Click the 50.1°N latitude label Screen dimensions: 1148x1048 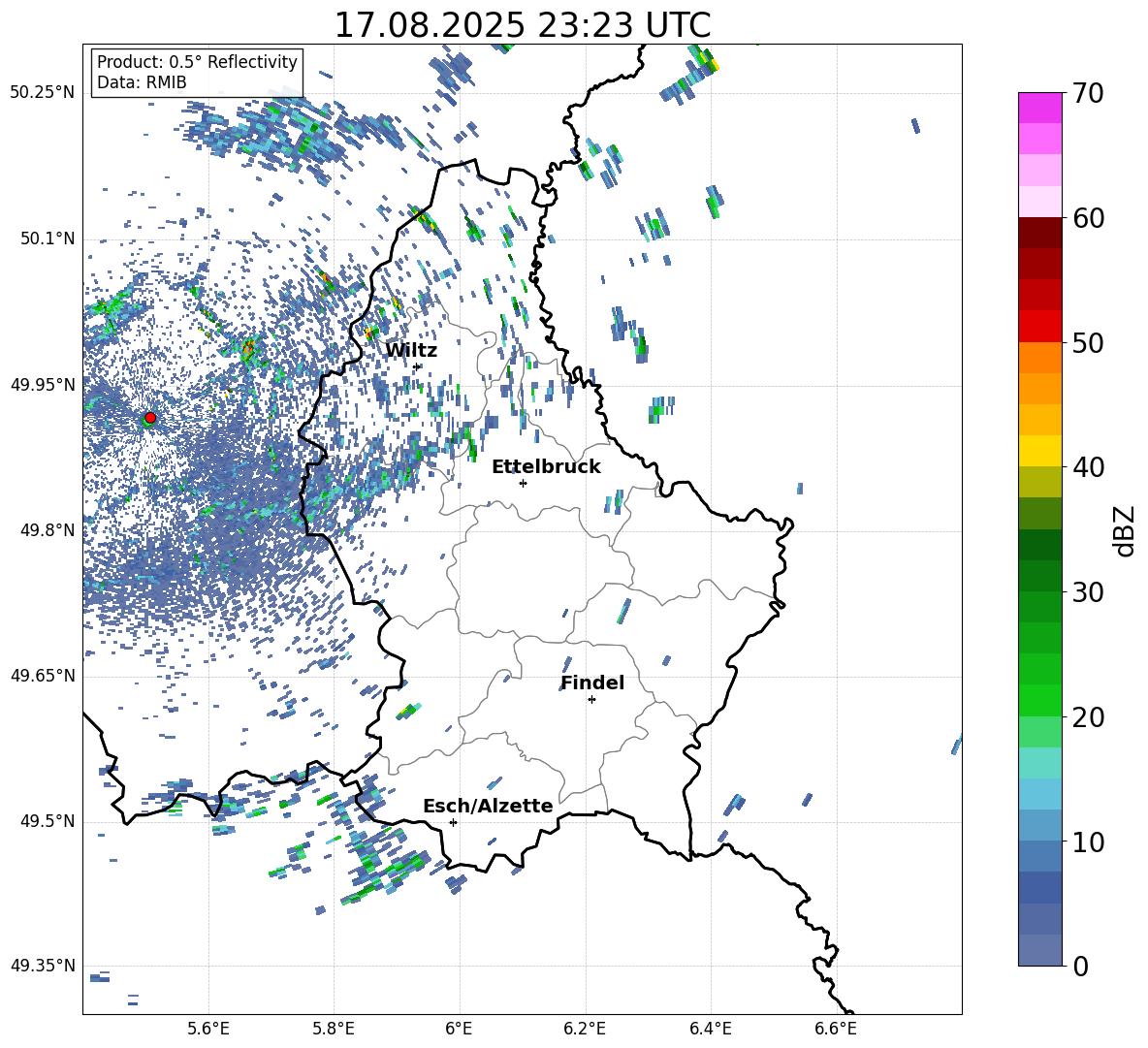(47, 239)
